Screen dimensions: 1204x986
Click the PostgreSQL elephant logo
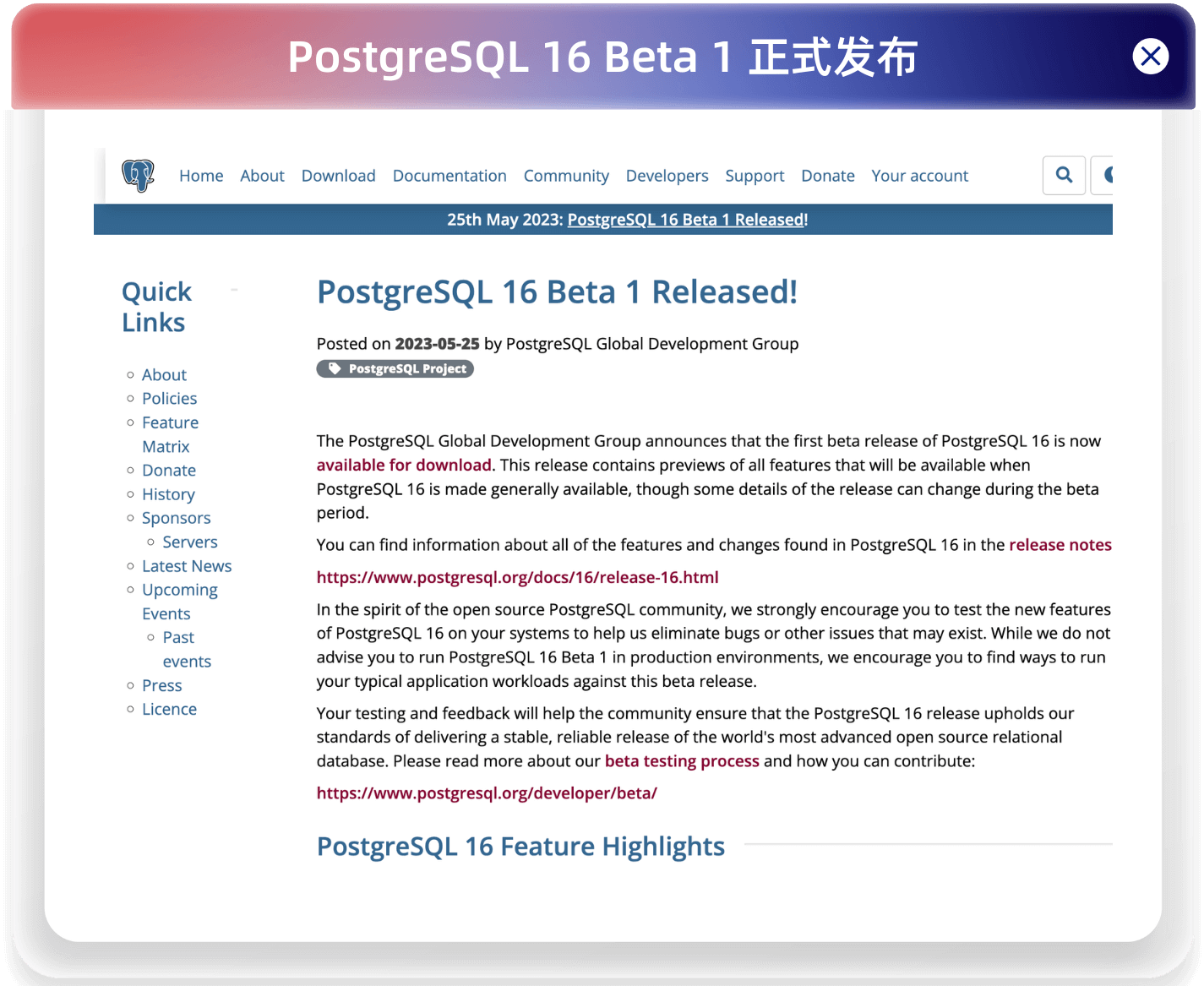[138, 176]
